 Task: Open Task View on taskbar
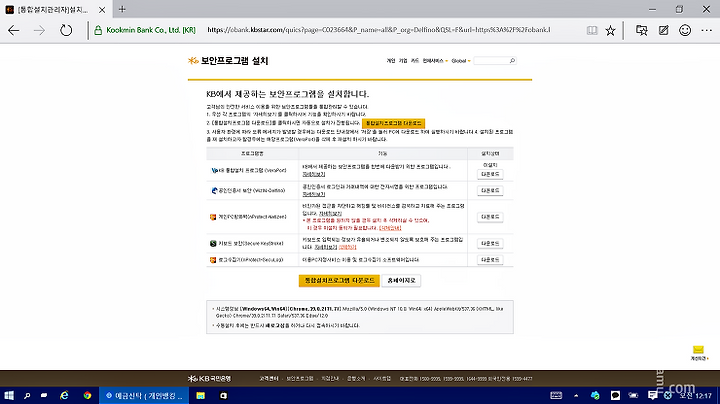44,395
